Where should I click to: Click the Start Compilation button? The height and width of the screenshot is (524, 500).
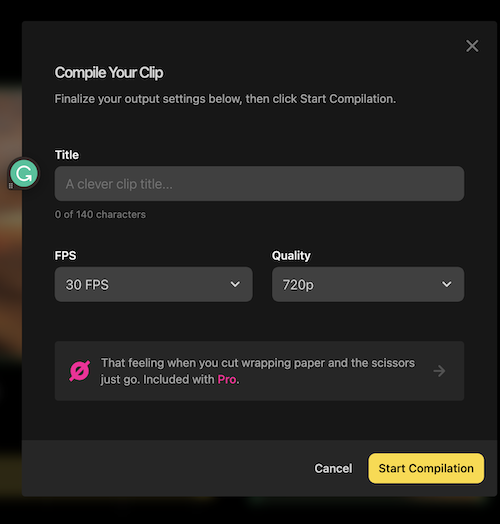point(426,469)
